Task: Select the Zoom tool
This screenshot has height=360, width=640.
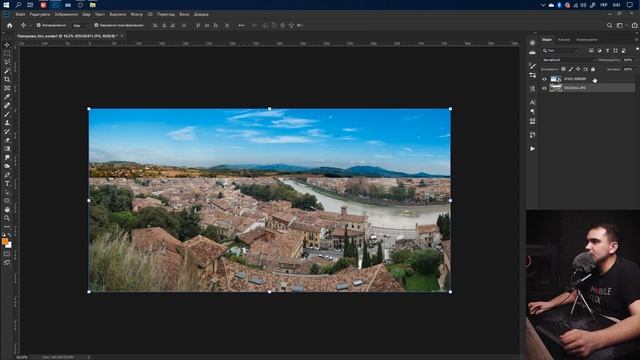Action: point(7,218)
